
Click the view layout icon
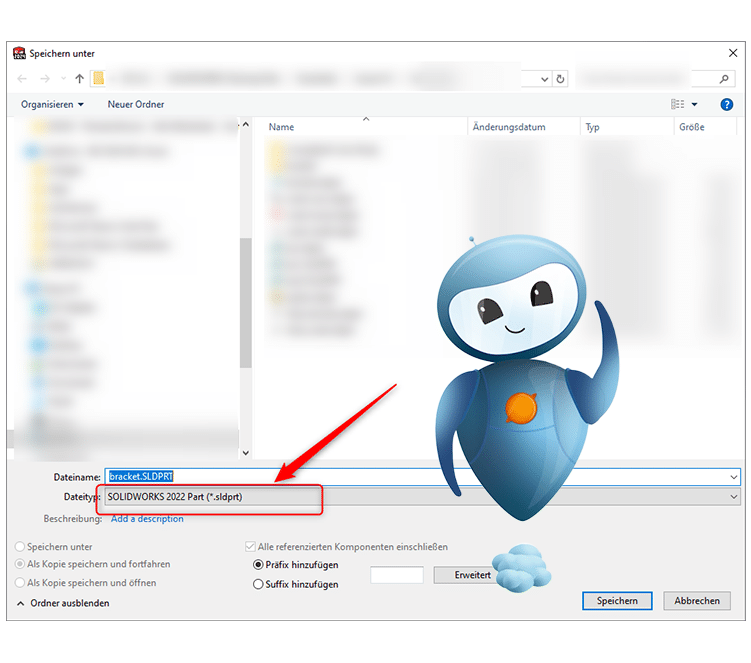point(678,104)
